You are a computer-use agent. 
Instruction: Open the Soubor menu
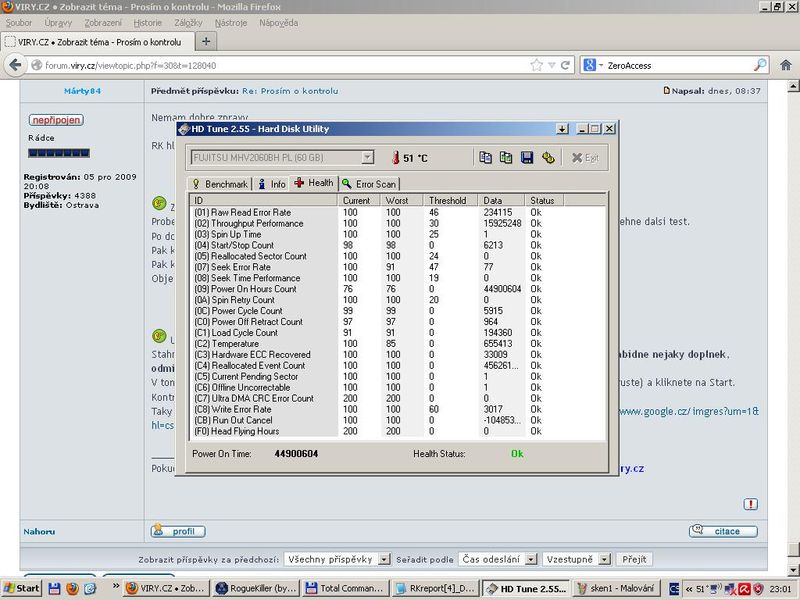click(x=19, y=23)
